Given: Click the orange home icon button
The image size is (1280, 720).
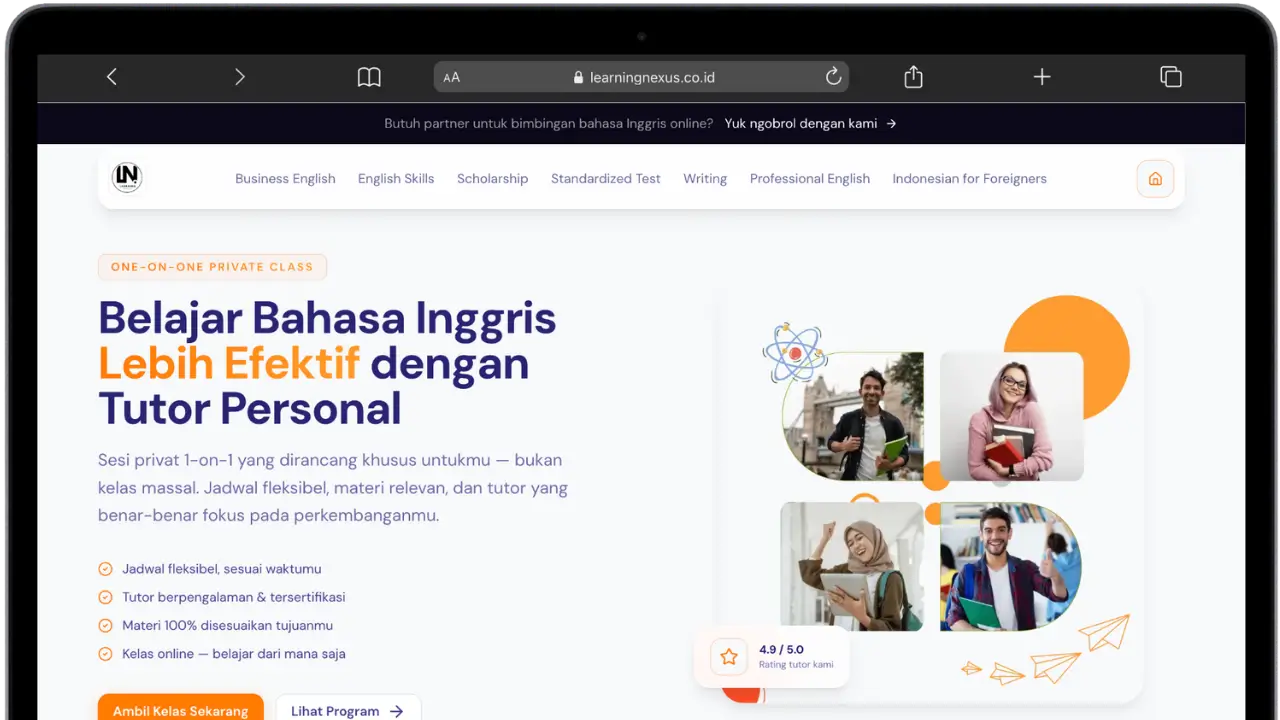Looking at the screenshot, I should tap(1155, 179).
